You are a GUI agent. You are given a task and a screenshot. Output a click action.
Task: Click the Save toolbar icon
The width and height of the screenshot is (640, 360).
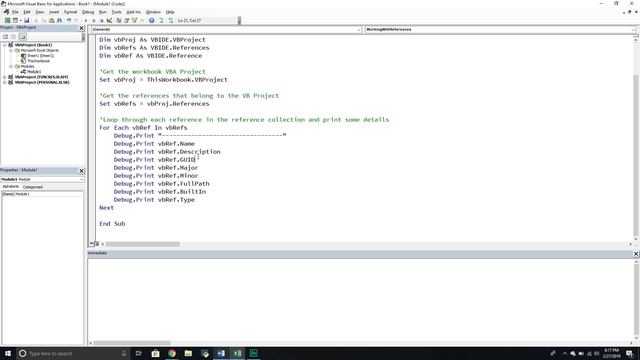tap(27, 20)
